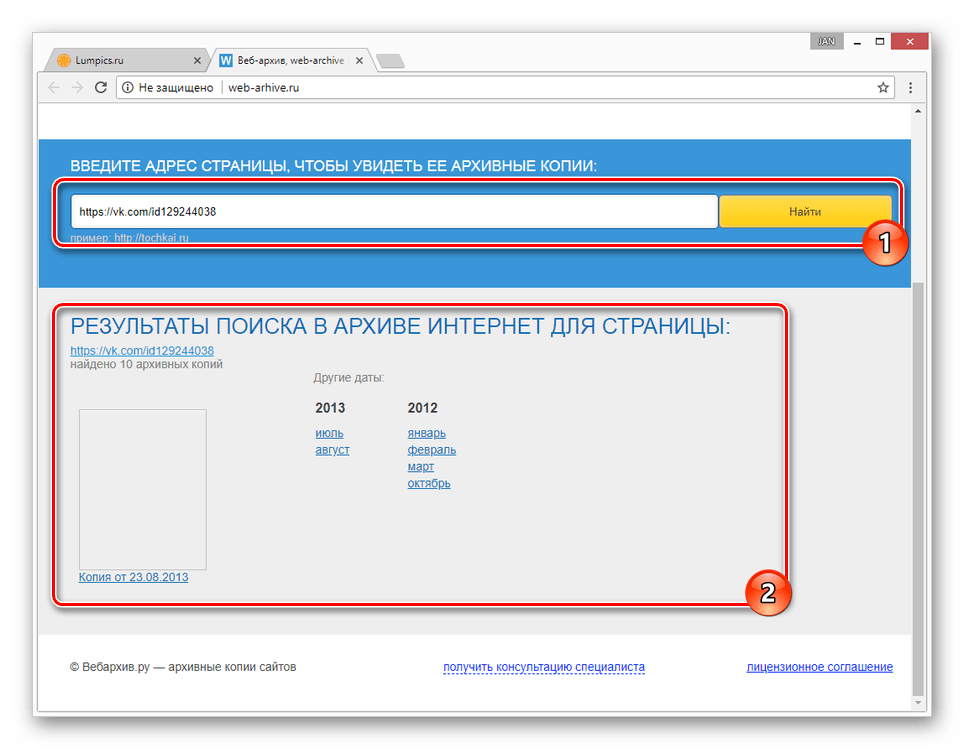The image size is (964, 749).
Task: Click the vertical page scrollbar
Action: click(918, 480)
